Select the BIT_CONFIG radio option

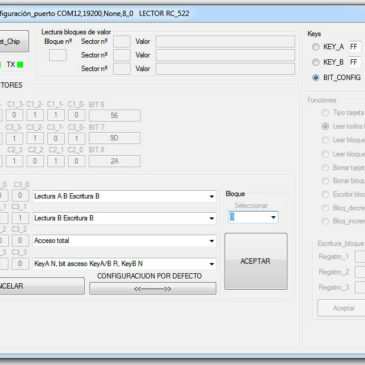coord(315,77)
